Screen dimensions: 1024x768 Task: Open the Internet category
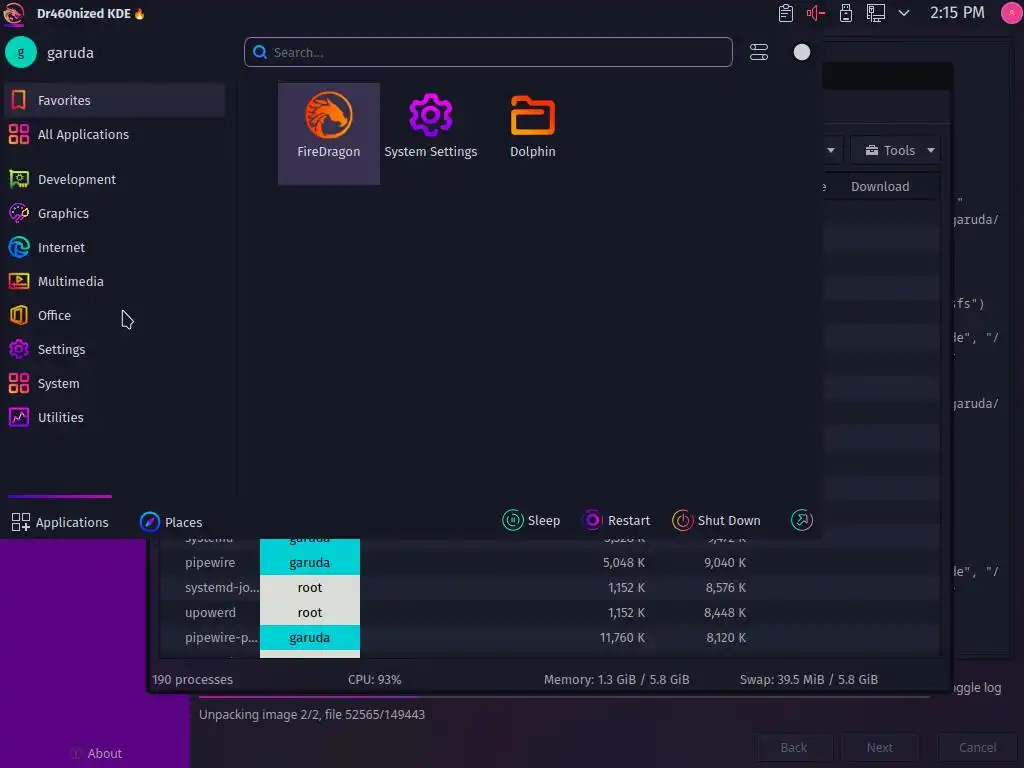click(x=115, y=248)
